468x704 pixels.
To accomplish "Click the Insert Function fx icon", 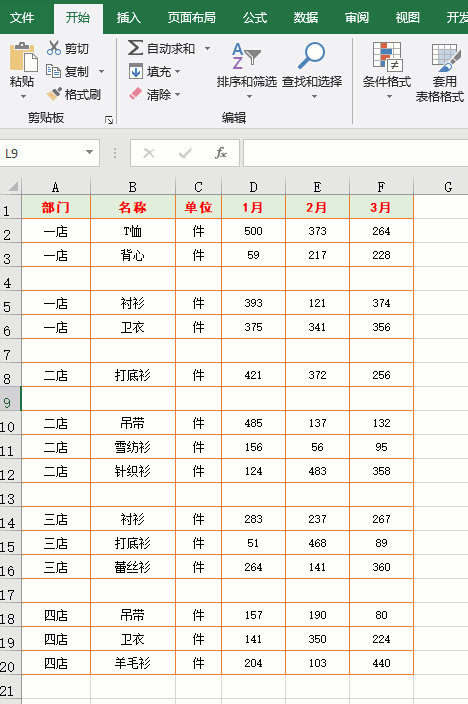I will pos(221,153).
